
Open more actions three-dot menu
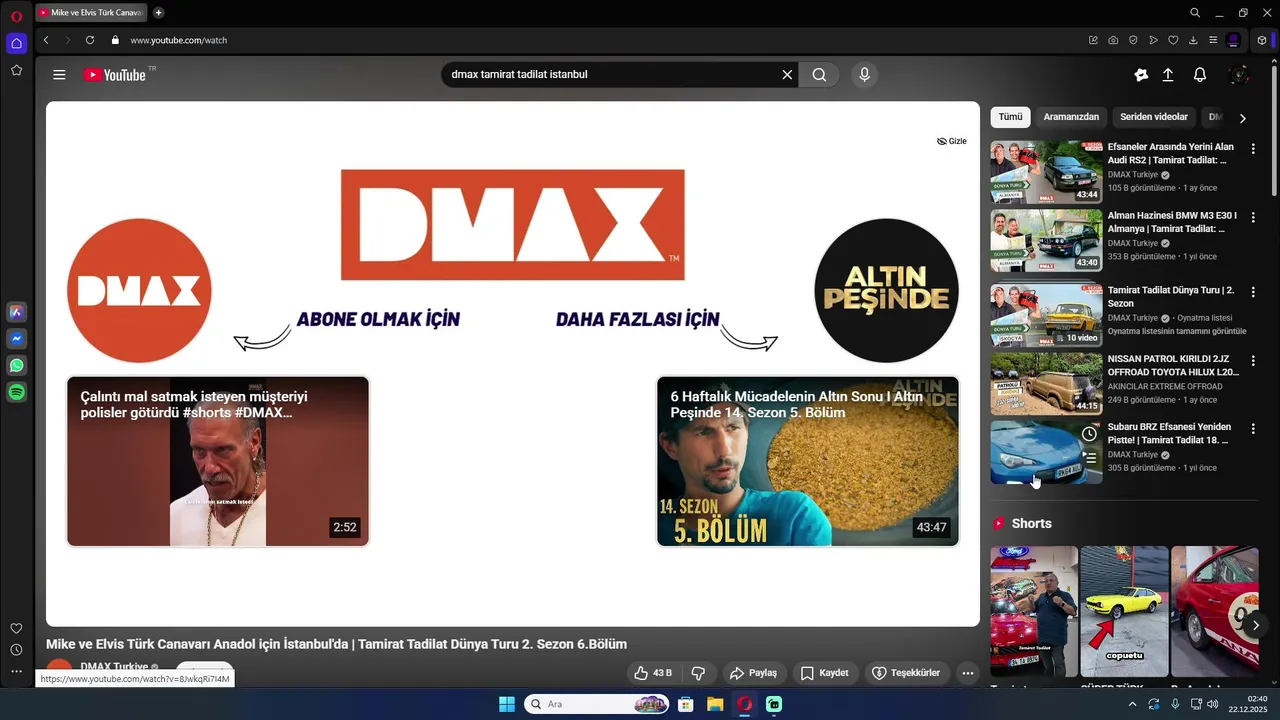pyautogui.click(x=967, y=673)
